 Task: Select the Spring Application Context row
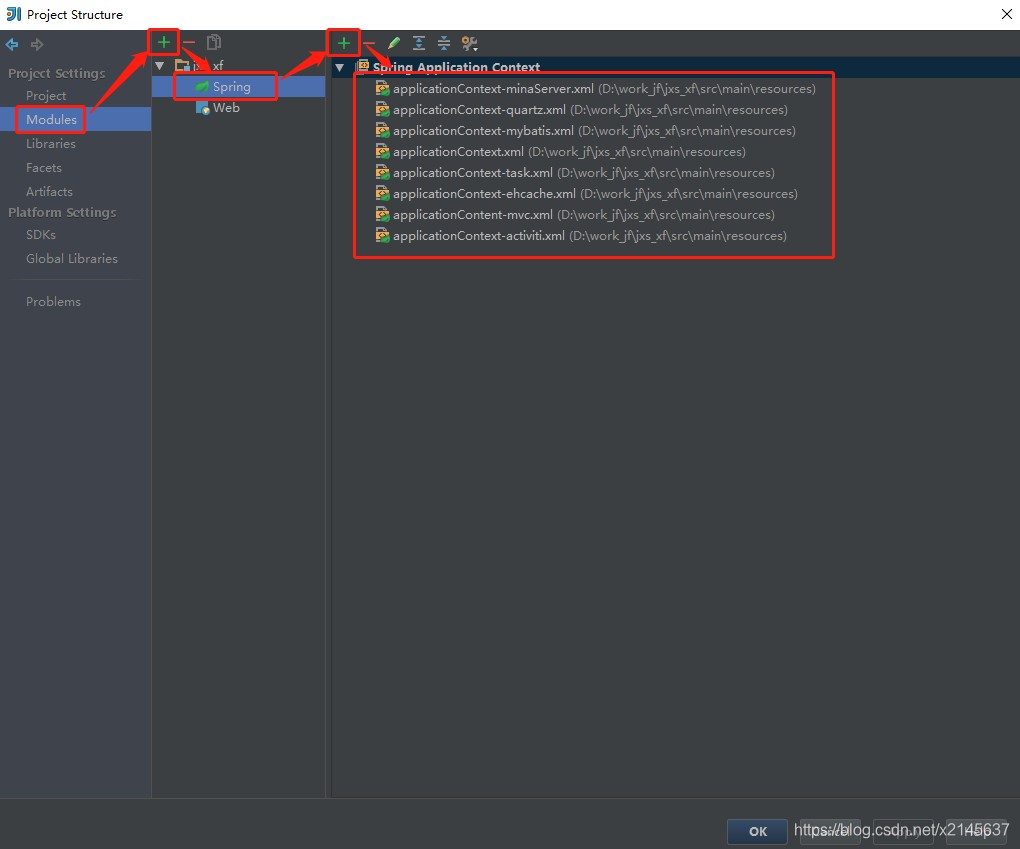pyautogui.click(x=675, y=67)
